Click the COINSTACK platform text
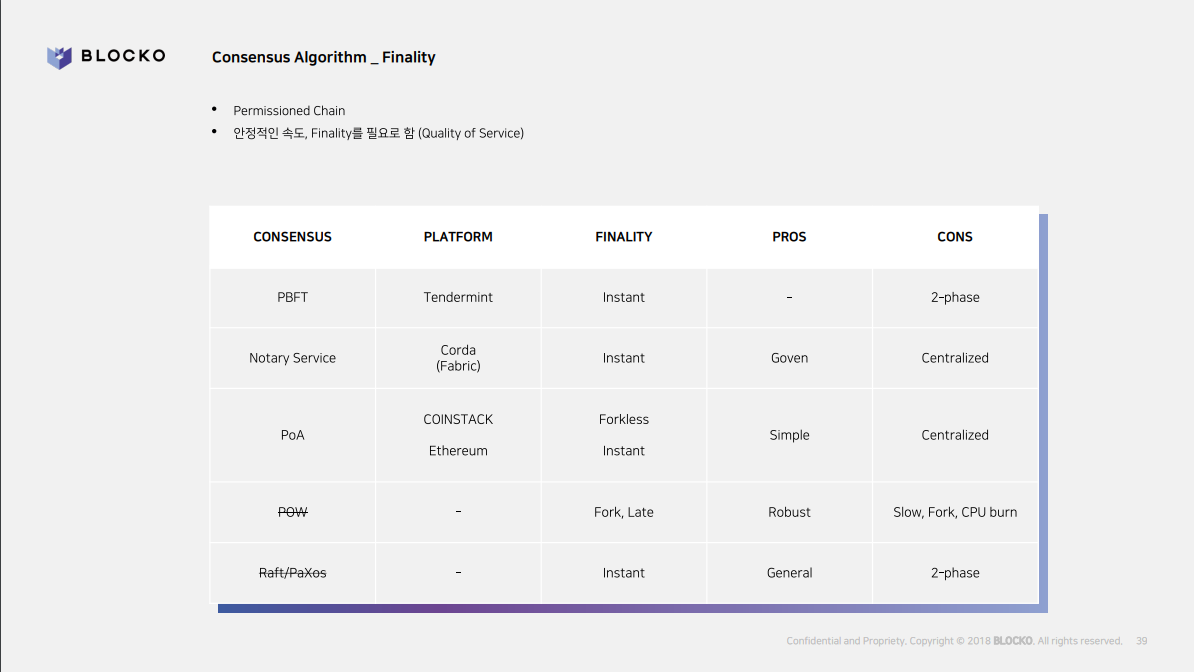 pos(458,419)
